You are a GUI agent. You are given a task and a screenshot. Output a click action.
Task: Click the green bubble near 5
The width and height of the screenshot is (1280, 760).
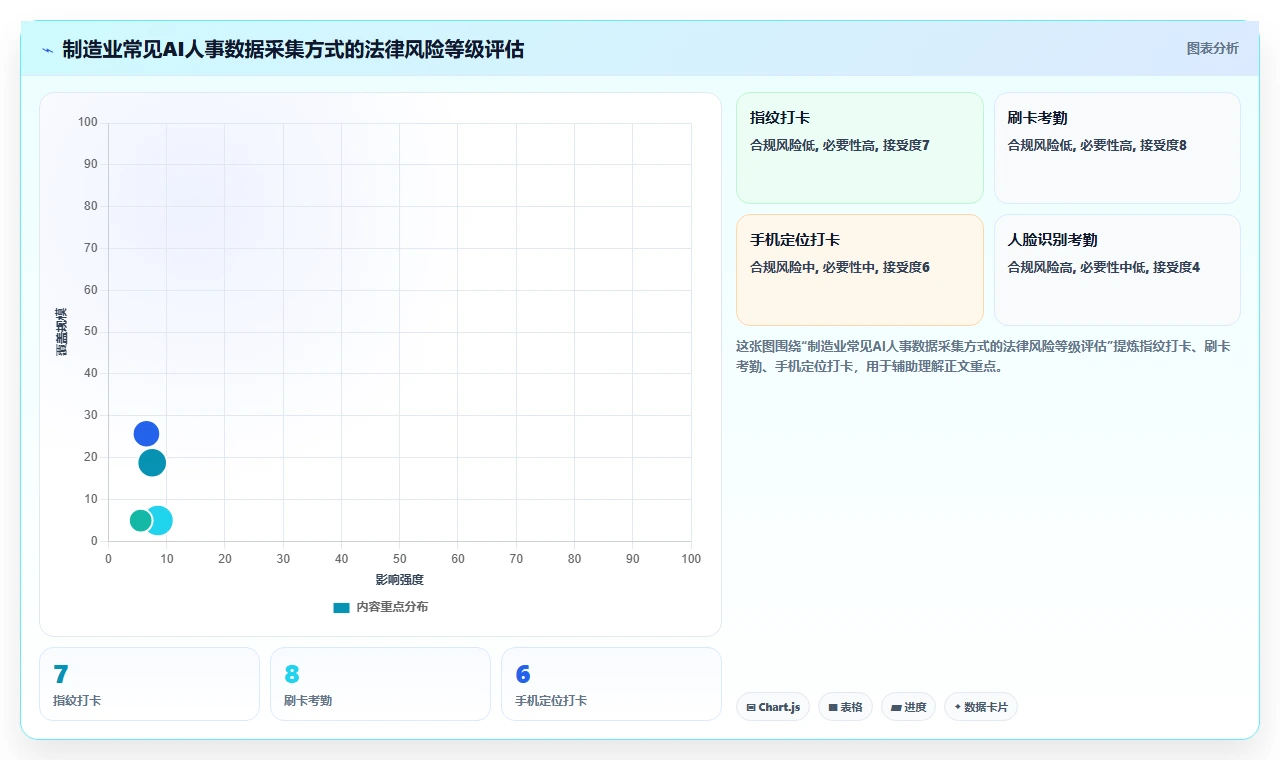[140, 520]
